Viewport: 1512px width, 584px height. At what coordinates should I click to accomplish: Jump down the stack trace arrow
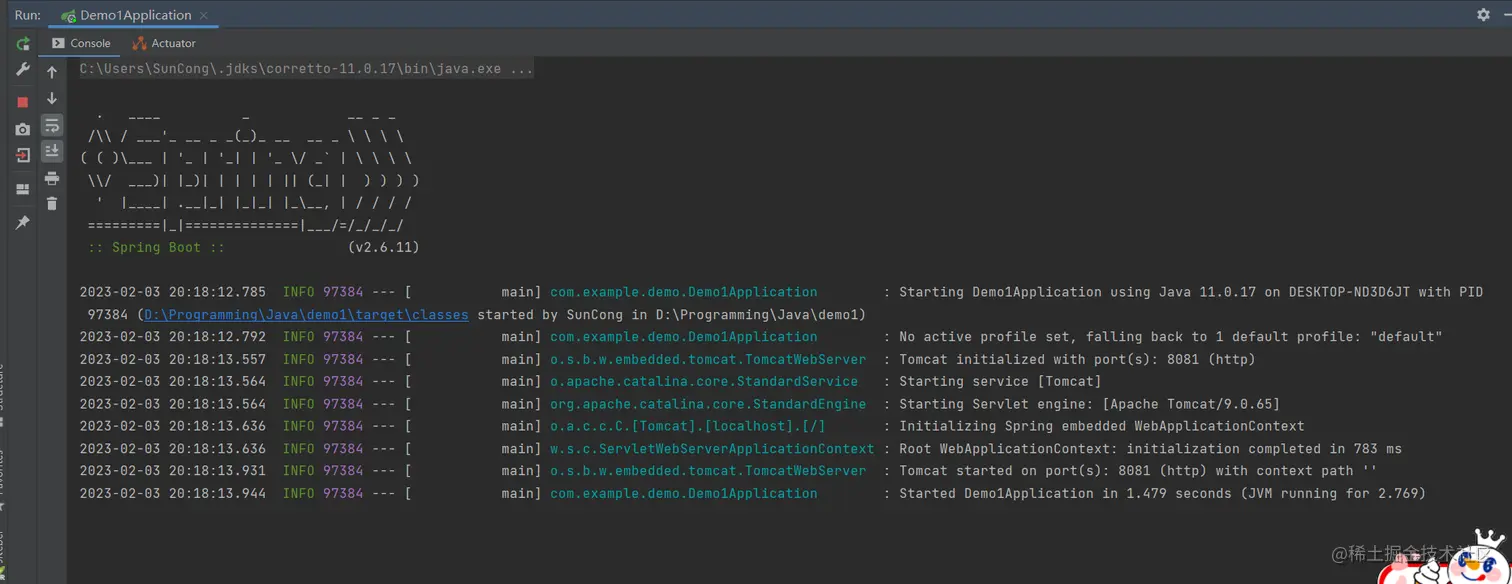tap(52, 99)
